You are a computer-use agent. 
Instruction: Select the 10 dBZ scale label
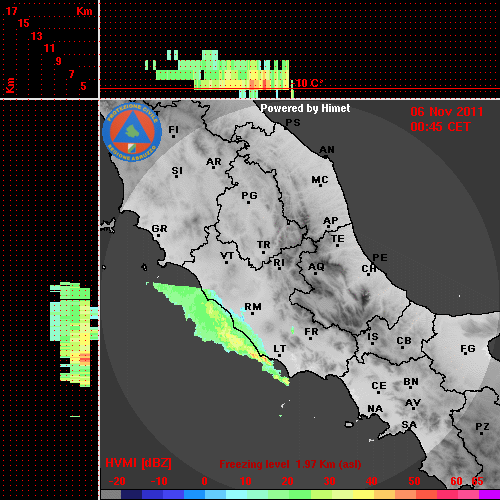[246, 481]
